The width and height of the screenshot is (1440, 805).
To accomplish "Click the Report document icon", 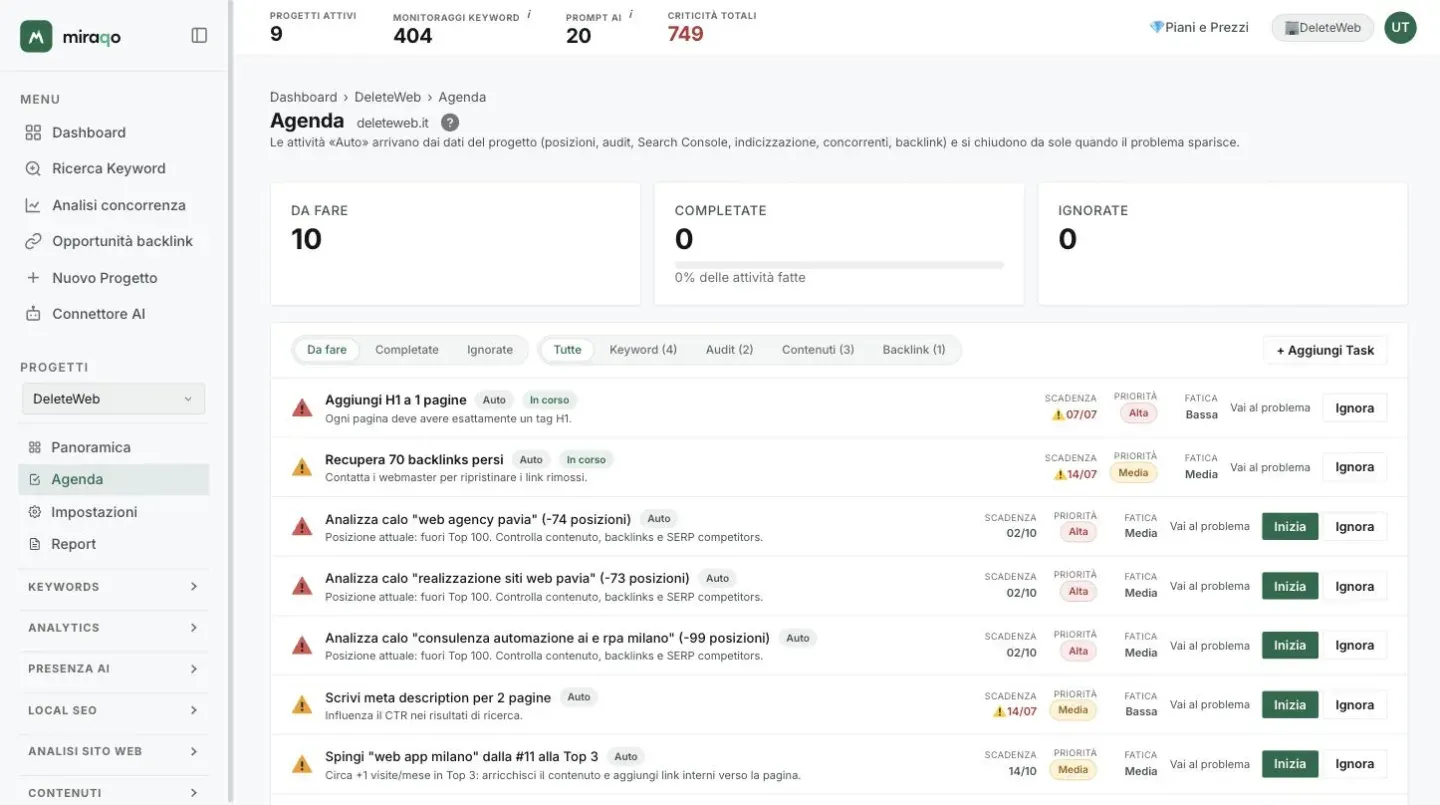I will (35, 545).
